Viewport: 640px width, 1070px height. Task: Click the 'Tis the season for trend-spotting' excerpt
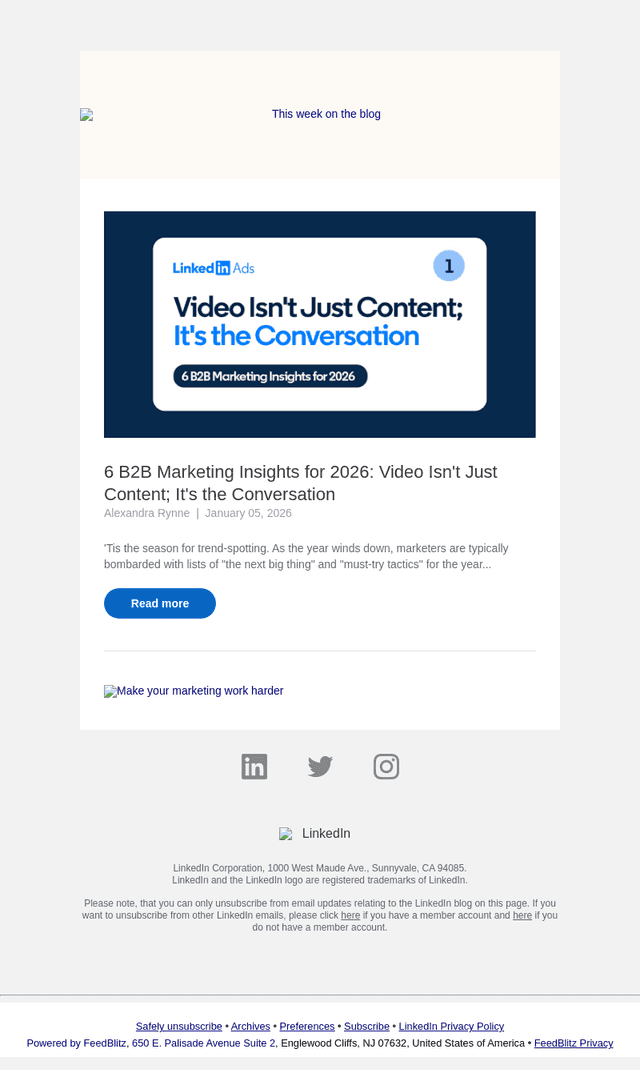point(306,556)
